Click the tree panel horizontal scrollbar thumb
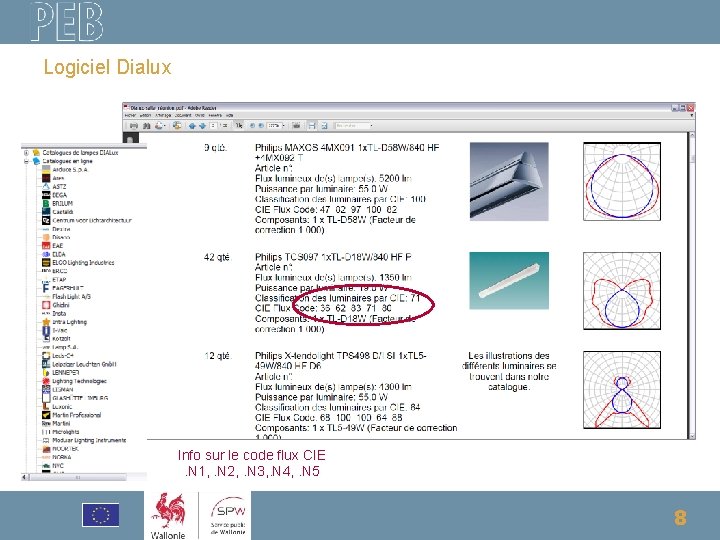Screen dimensions: 720x540 (77, 477)
